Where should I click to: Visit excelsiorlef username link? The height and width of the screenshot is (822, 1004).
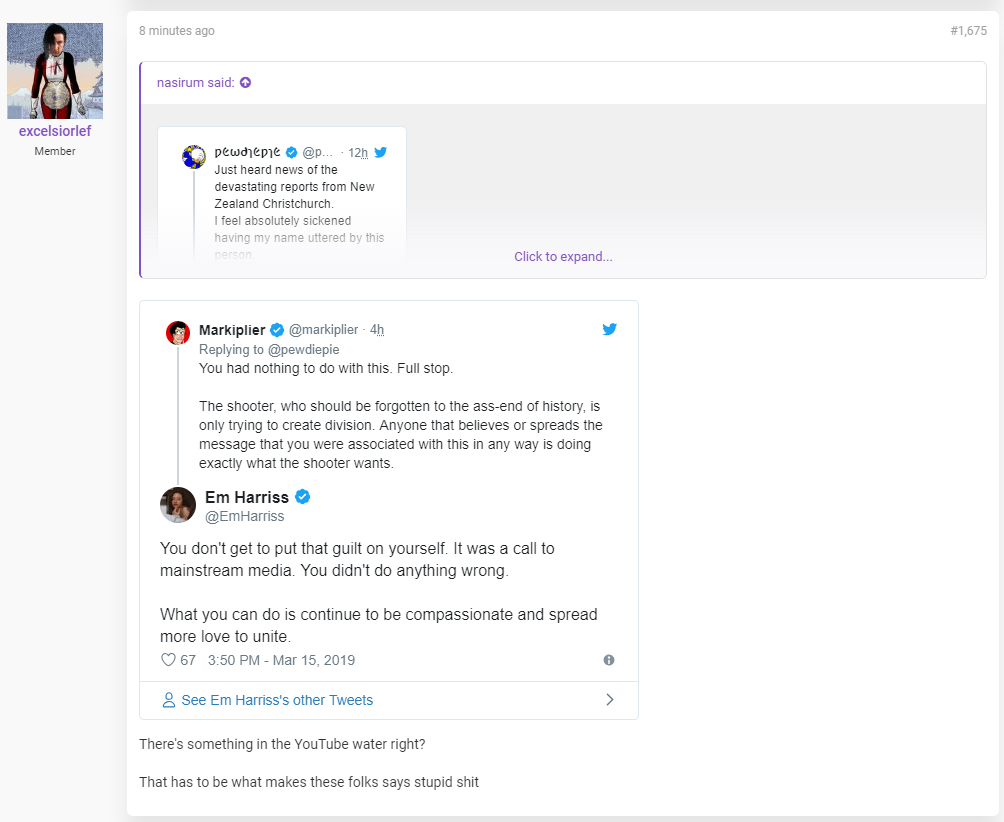[x=55, y=131]
